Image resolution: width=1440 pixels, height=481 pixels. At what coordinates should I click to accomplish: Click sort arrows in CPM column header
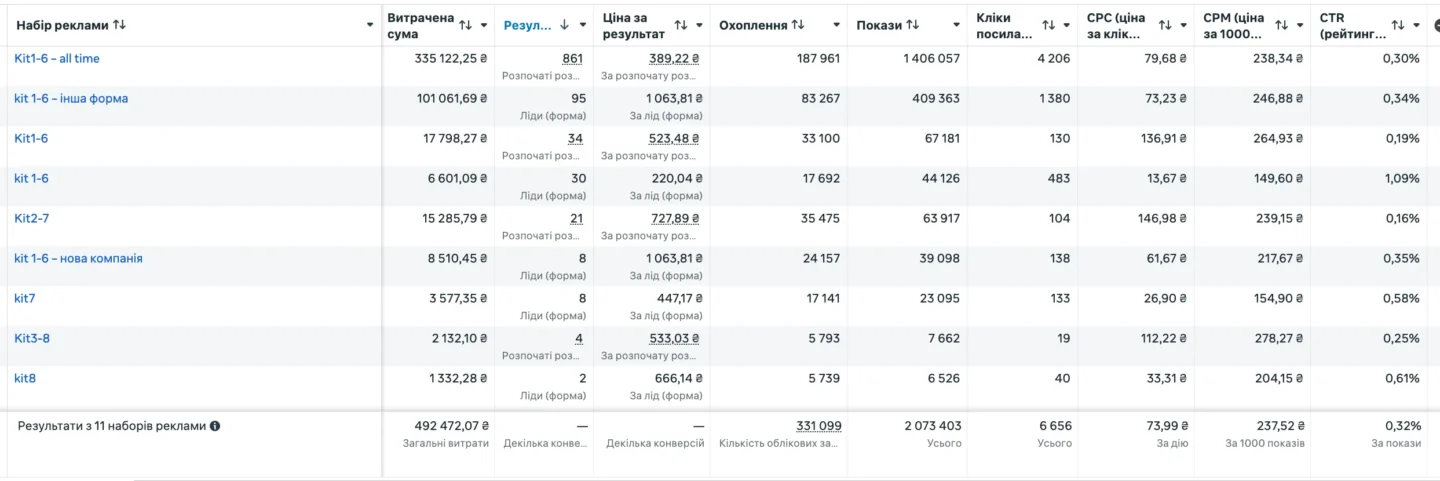(1282, 25)
